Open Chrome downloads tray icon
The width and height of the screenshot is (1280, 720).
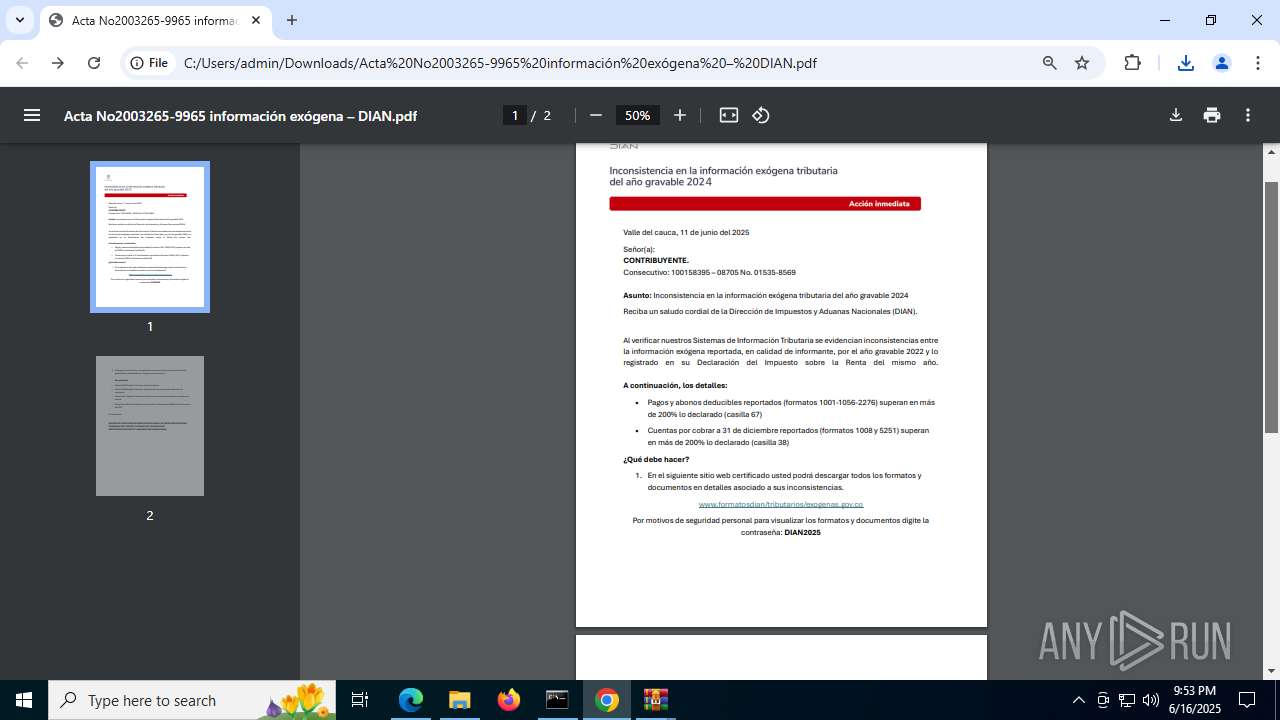[1186, 63]
